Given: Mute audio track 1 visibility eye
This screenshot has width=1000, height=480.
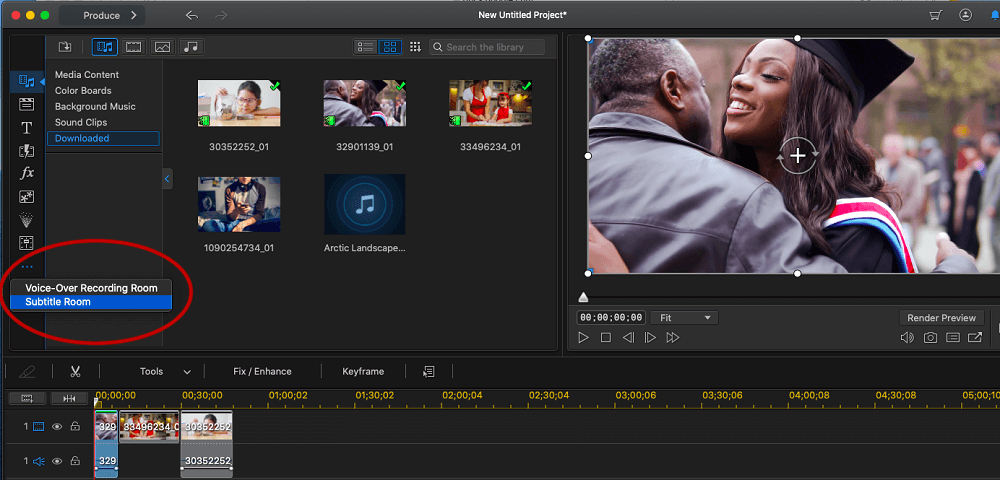Looking at the screenshot, I should pos(57,461).
